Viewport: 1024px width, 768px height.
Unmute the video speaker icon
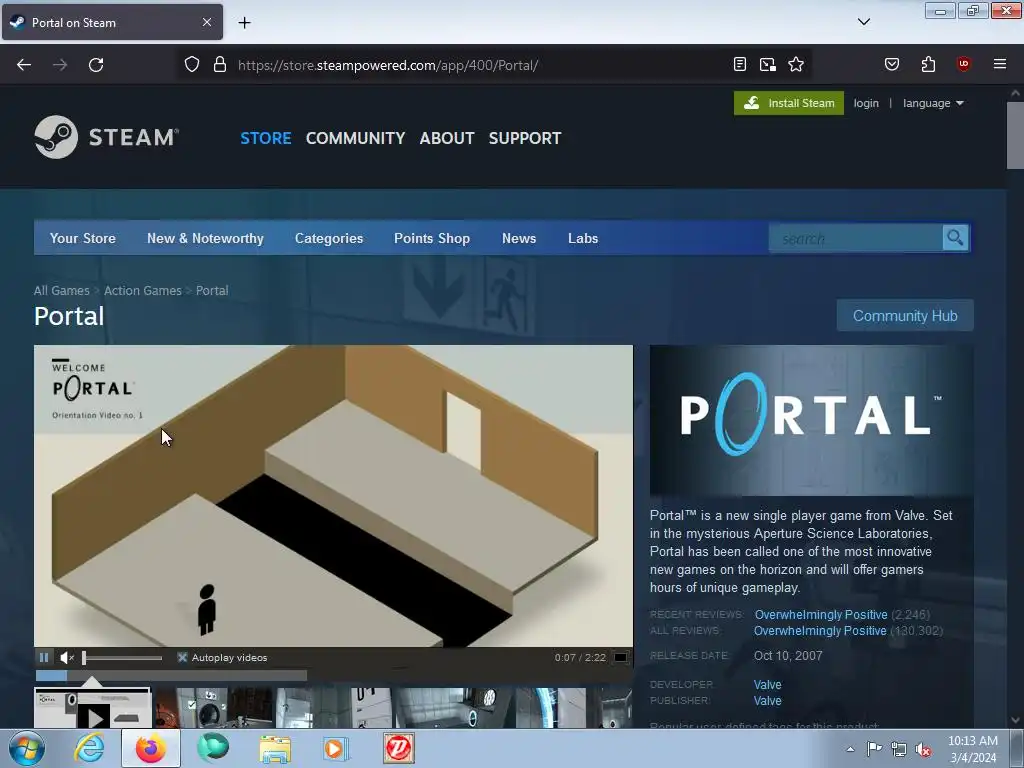click(x=67, y=658)
